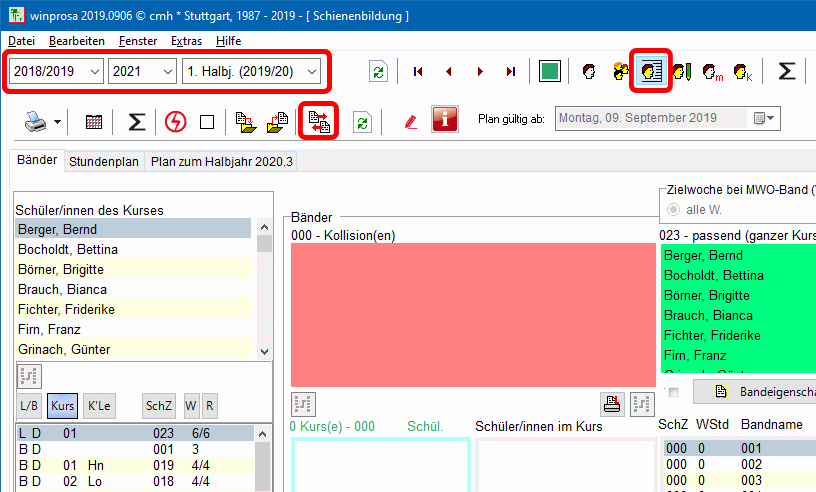816x492 pixels.
Task: Open the red info icon
Action: [x=445, y=120]
